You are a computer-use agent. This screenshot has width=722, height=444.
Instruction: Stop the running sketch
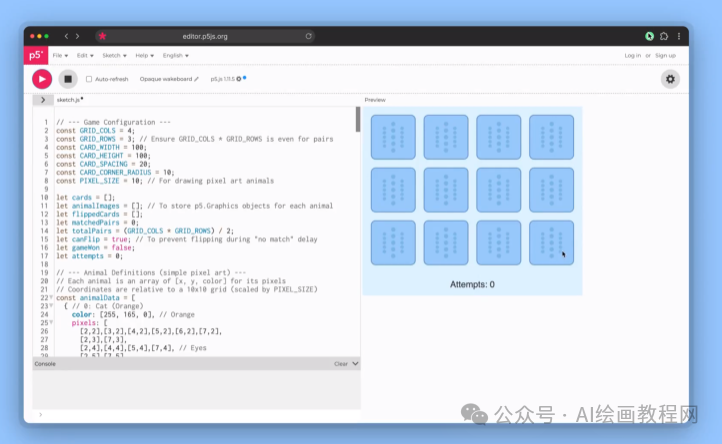[68, 79]
